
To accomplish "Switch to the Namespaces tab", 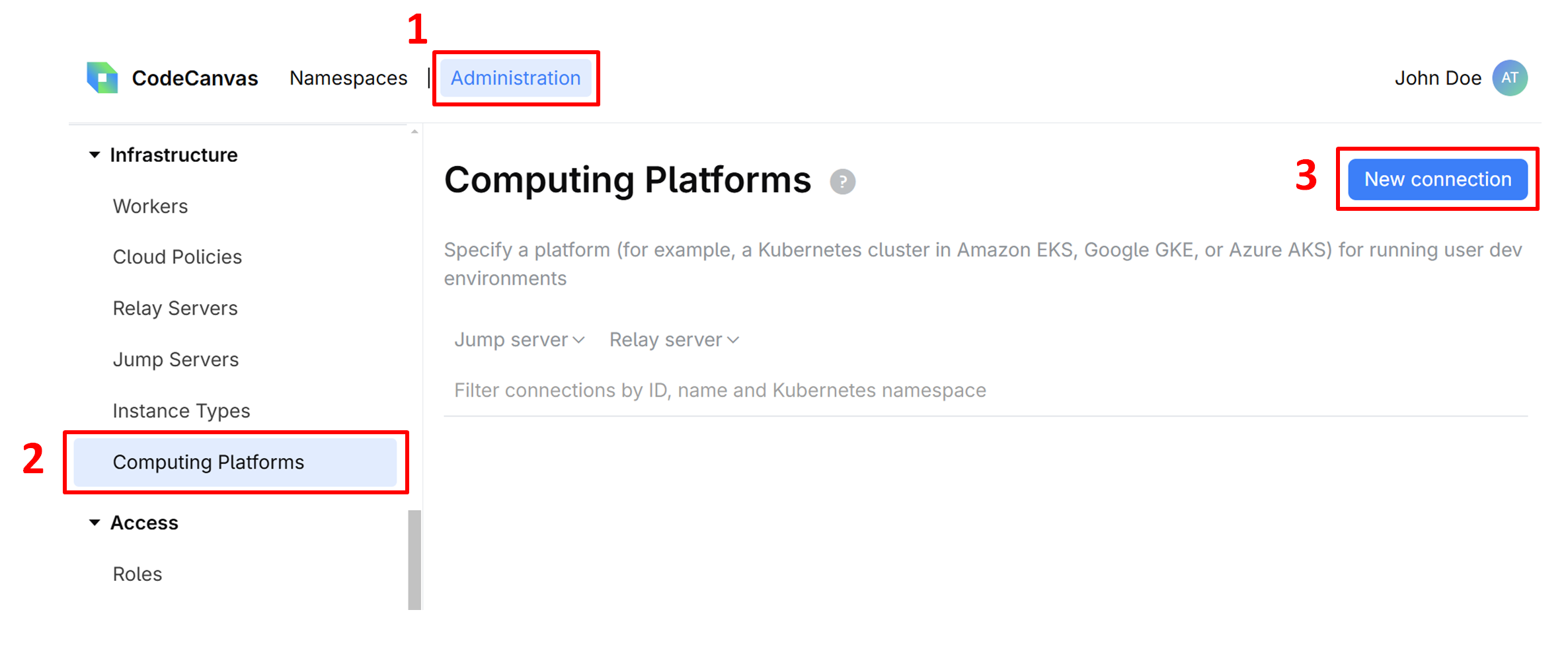I will click(x=348, y=77).
